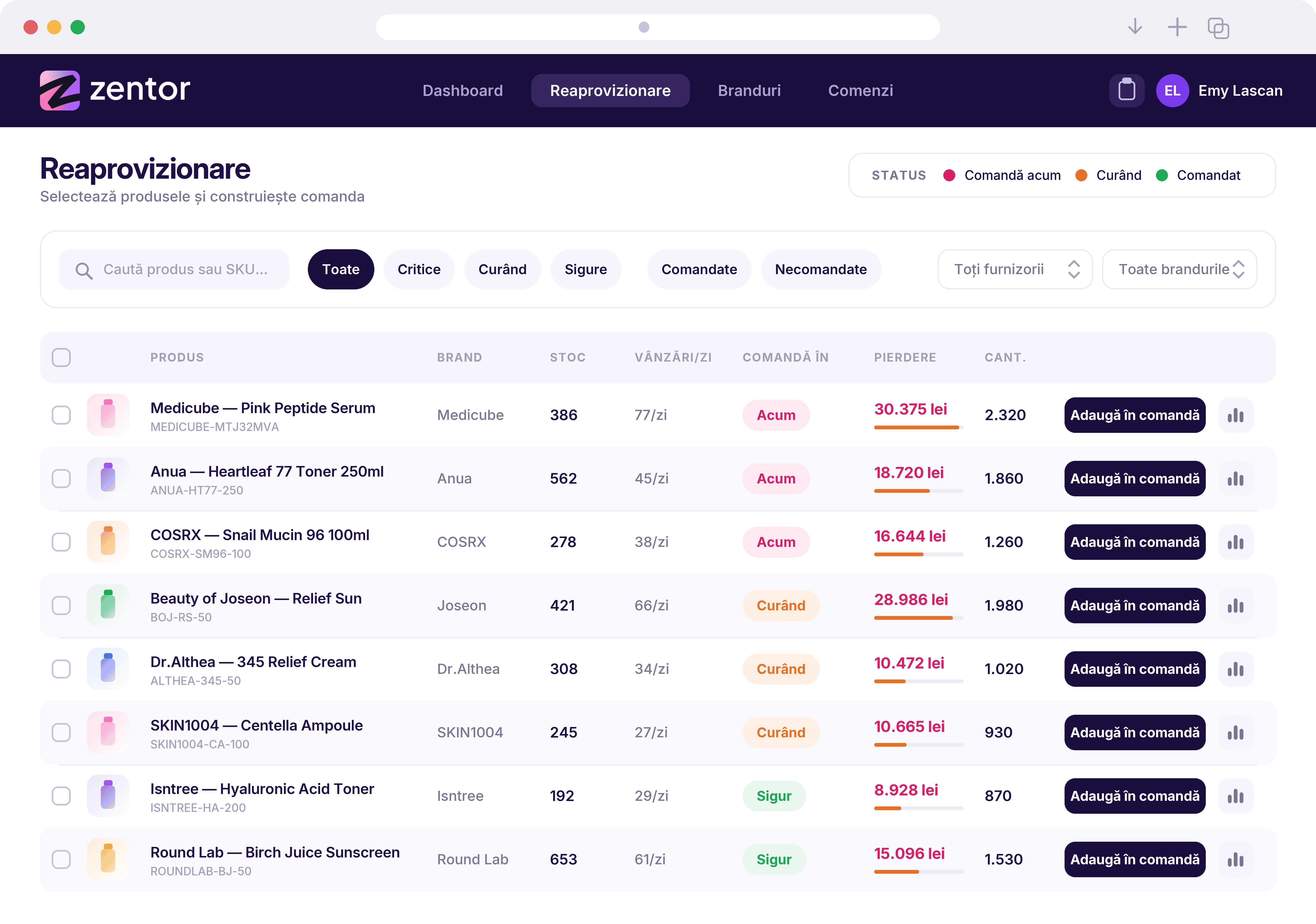1316x924 pixels.
Task: Toggle the select-all checkbox in table header
Action: (61, 357)
